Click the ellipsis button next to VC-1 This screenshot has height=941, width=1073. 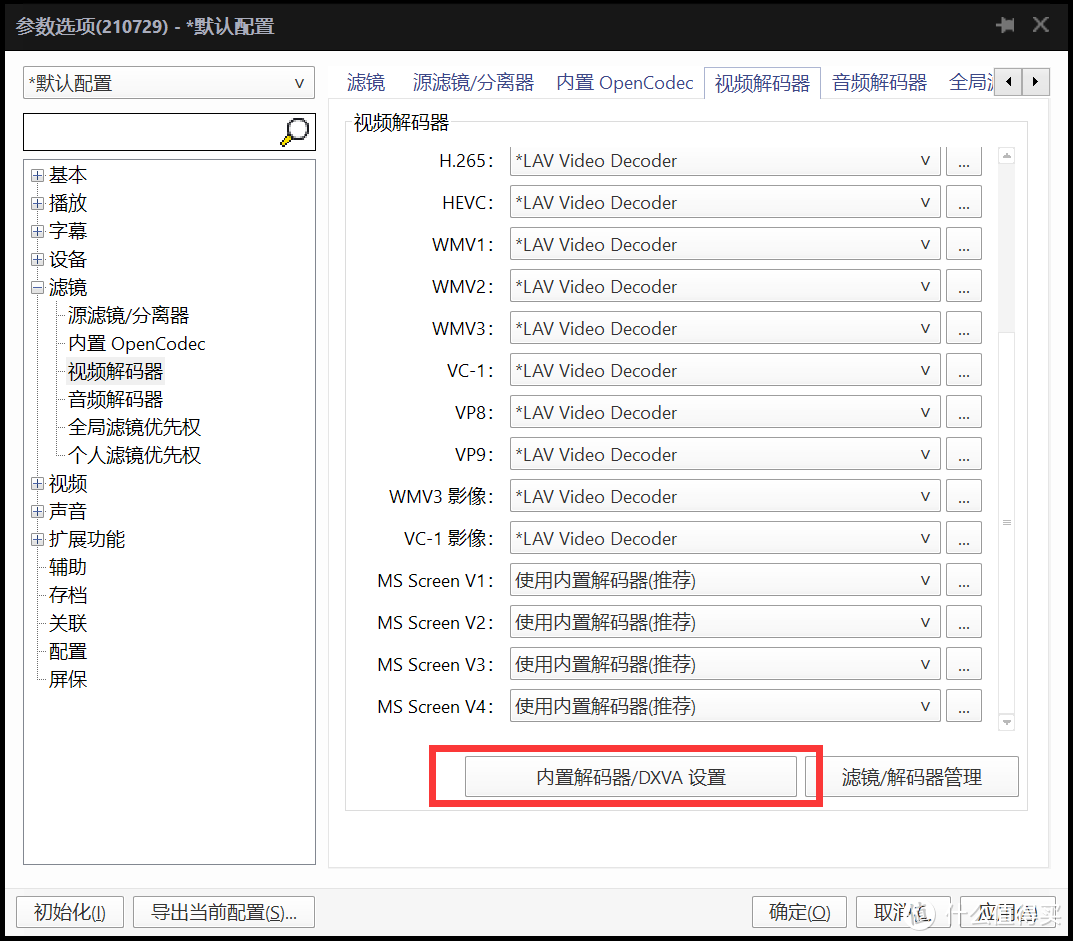963,370
